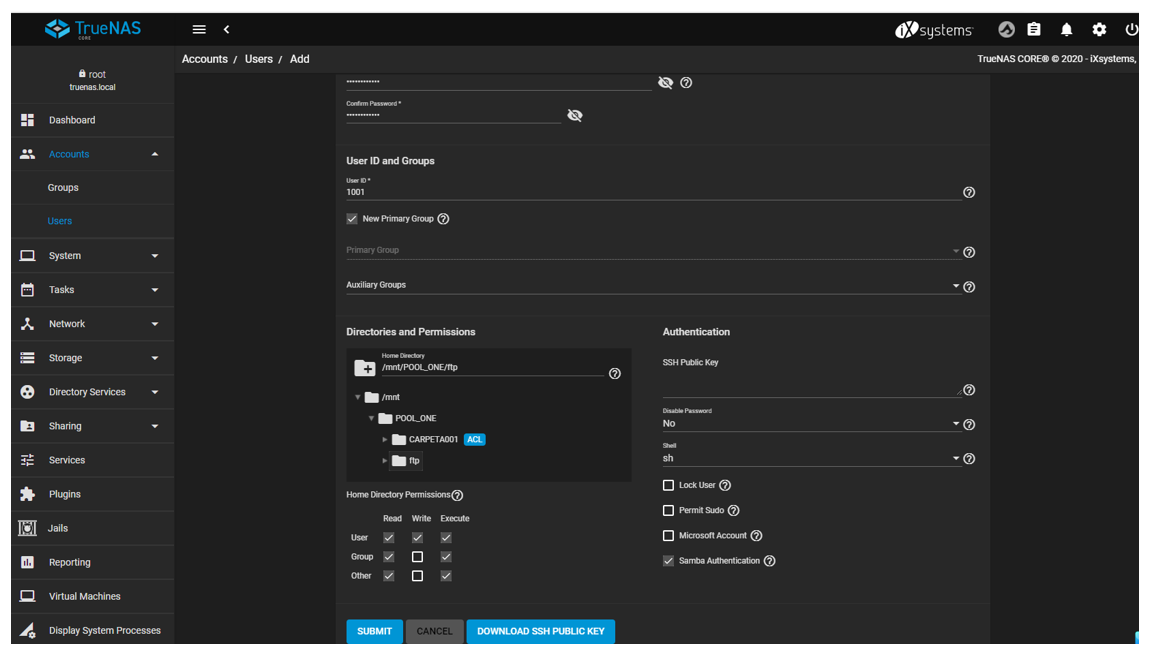
Task: Open help for Home Directory Permissions
Action: [457, 495]
